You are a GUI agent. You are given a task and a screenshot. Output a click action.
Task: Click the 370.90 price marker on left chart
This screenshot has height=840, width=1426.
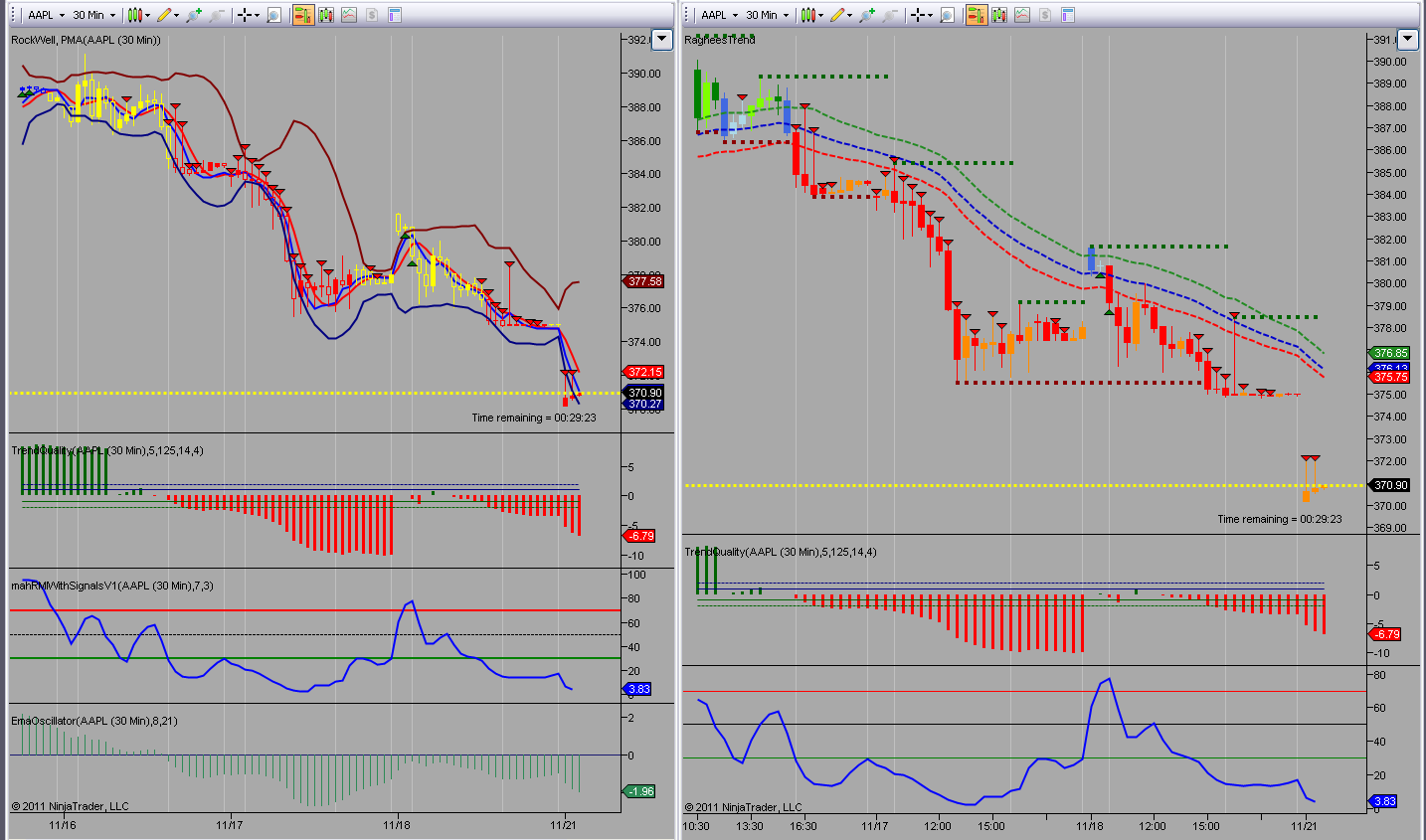(x=644, y=393)
